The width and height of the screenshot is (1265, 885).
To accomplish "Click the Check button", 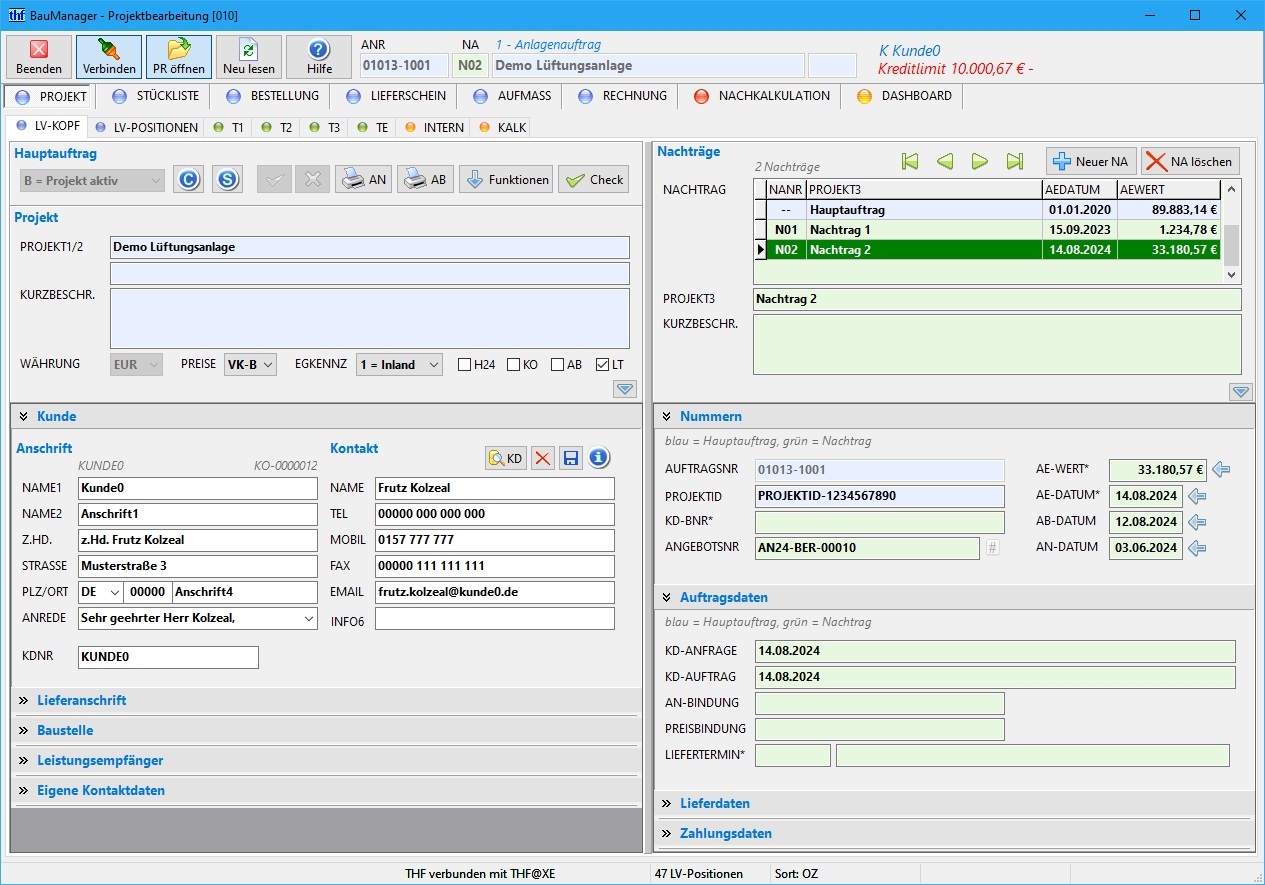I will click(594, 180).
